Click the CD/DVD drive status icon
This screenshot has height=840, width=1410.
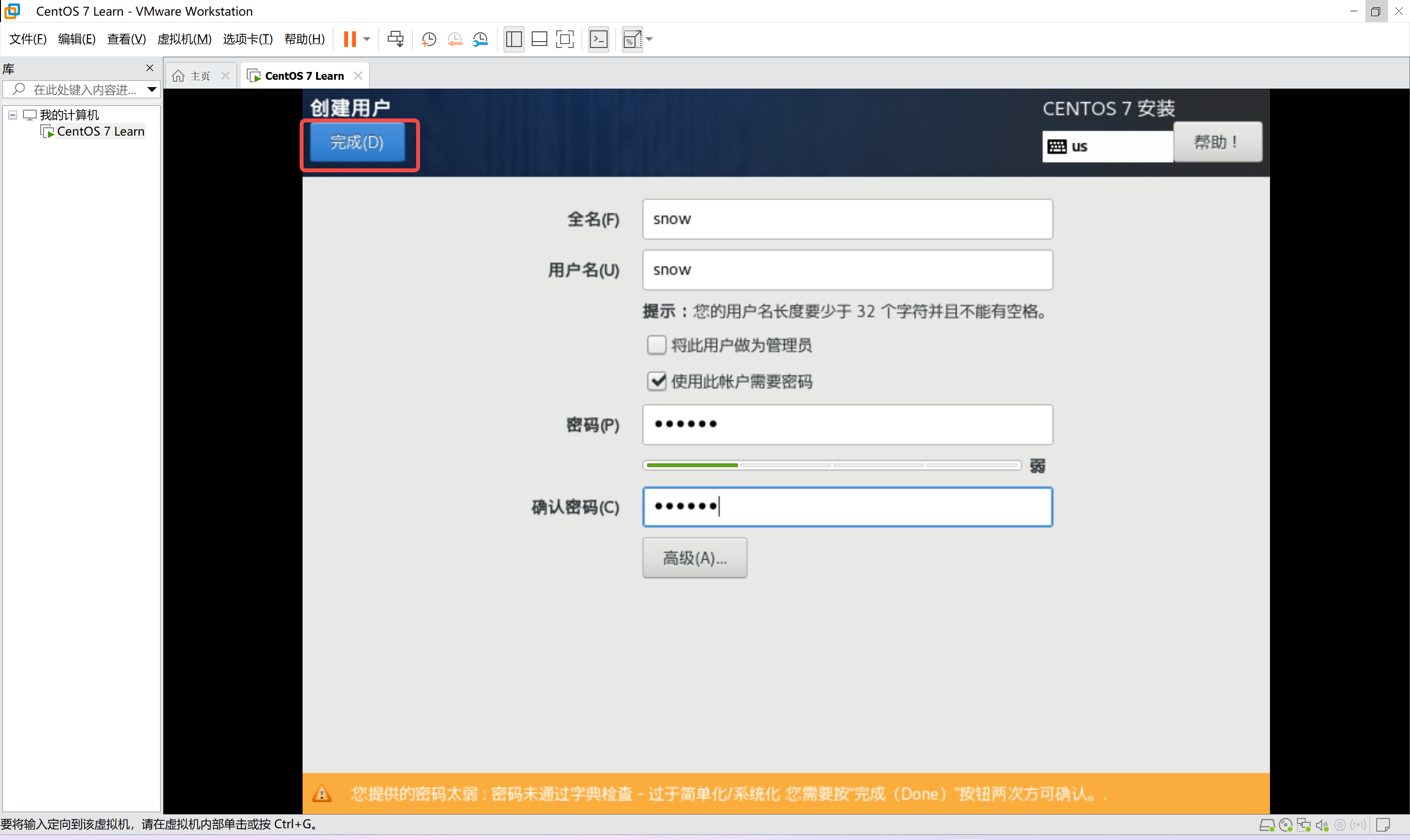1285,825
